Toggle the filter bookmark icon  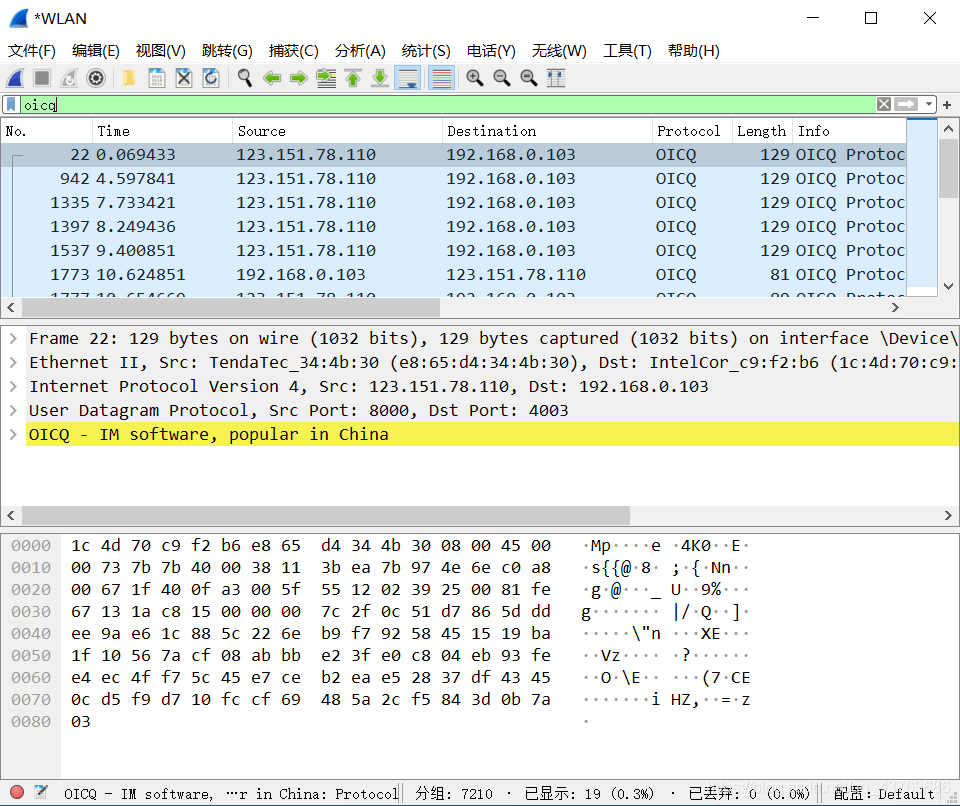coord(11,104)
